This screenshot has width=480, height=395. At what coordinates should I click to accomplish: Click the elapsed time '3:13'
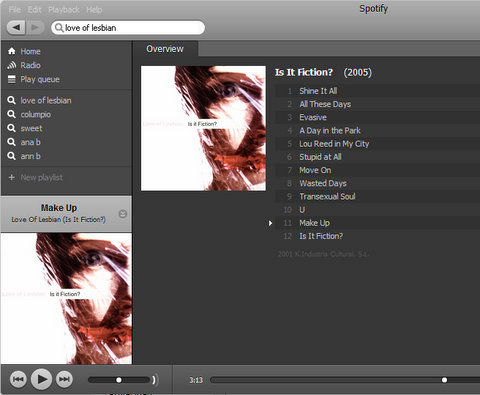tap(196, 380)
